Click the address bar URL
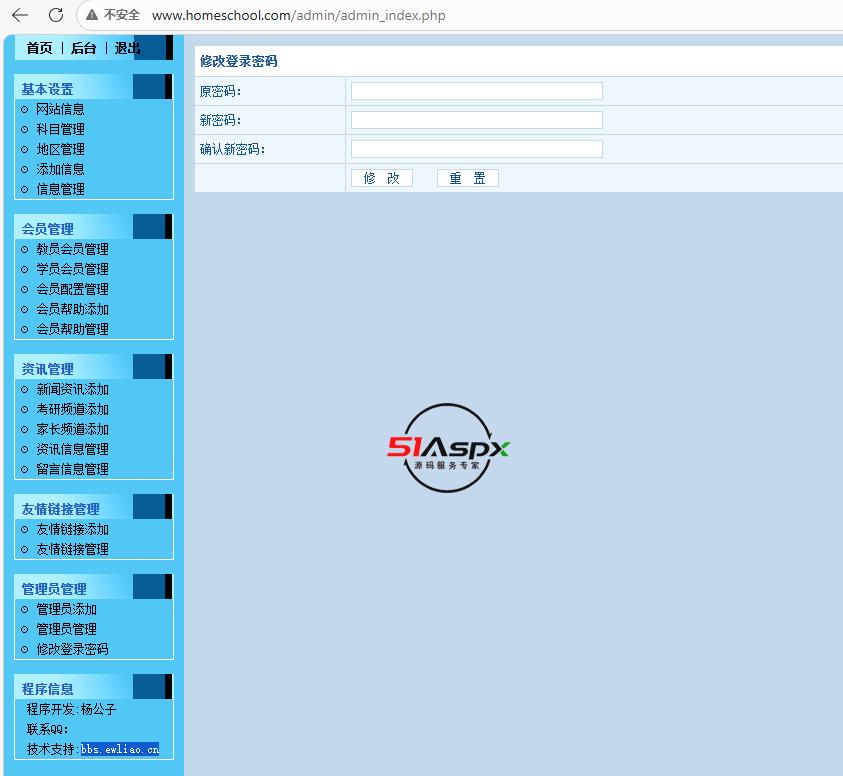 pyautogui.click(x=298, y=16)
